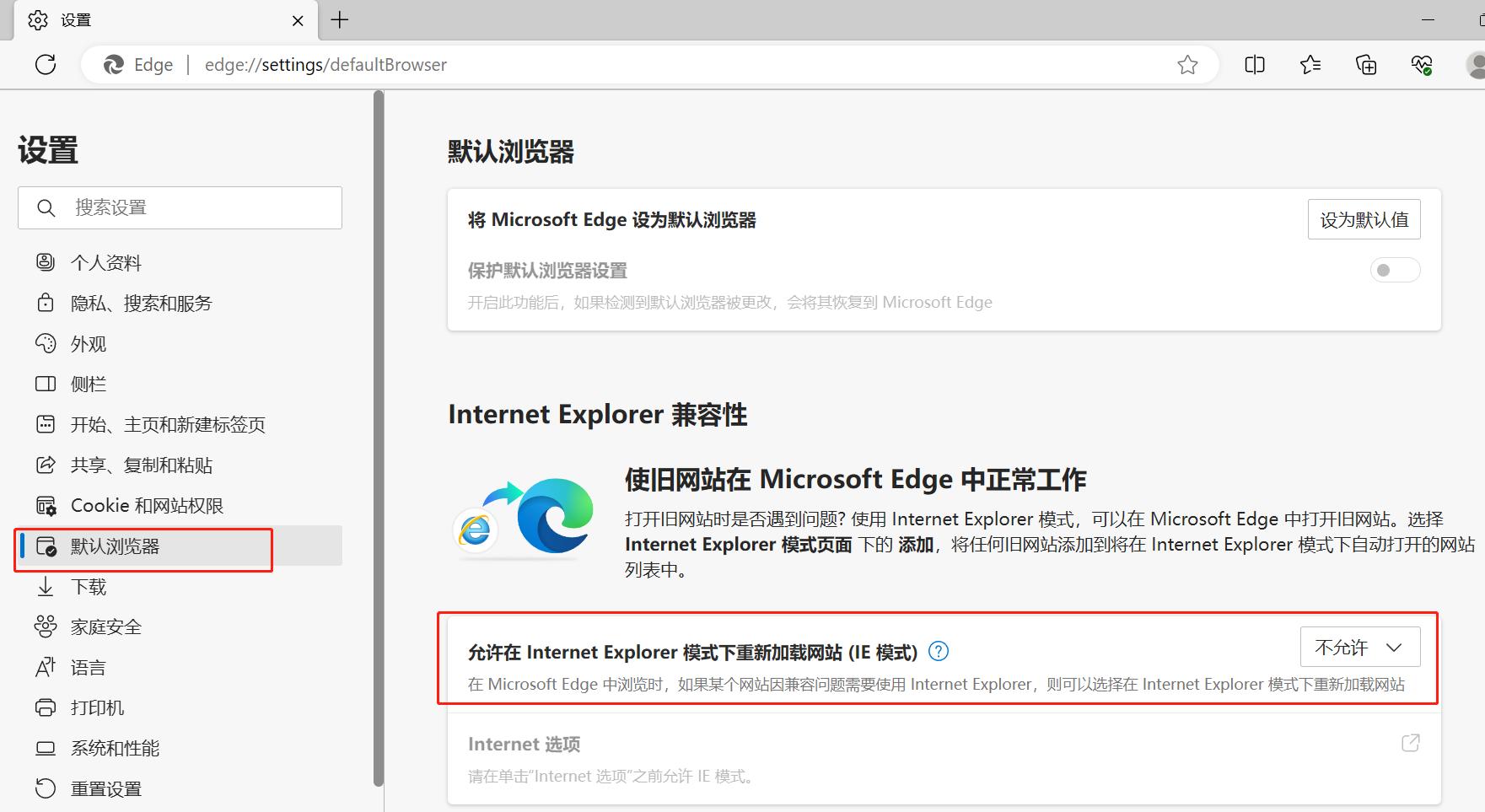Click the IE mode help question mark
Image resolution: width=1485 pixels, height=812 pixels.
938,651
